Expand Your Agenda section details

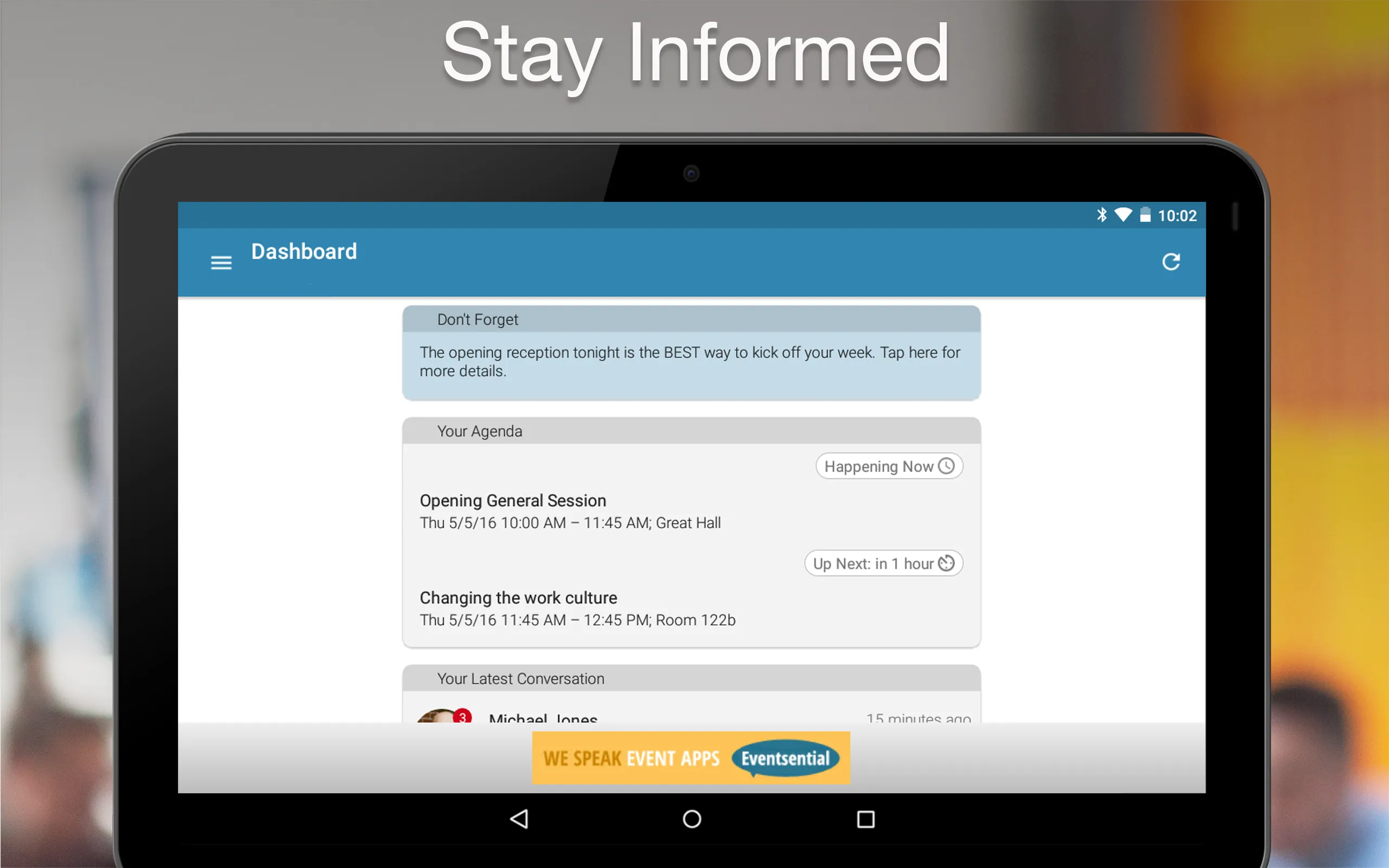(479, 431)
